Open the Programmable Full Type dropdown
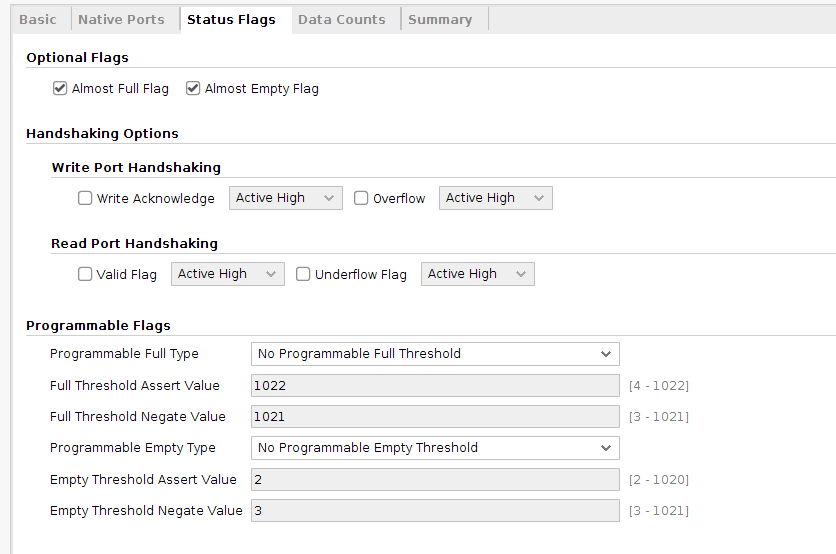 click(x=435, y=353)
